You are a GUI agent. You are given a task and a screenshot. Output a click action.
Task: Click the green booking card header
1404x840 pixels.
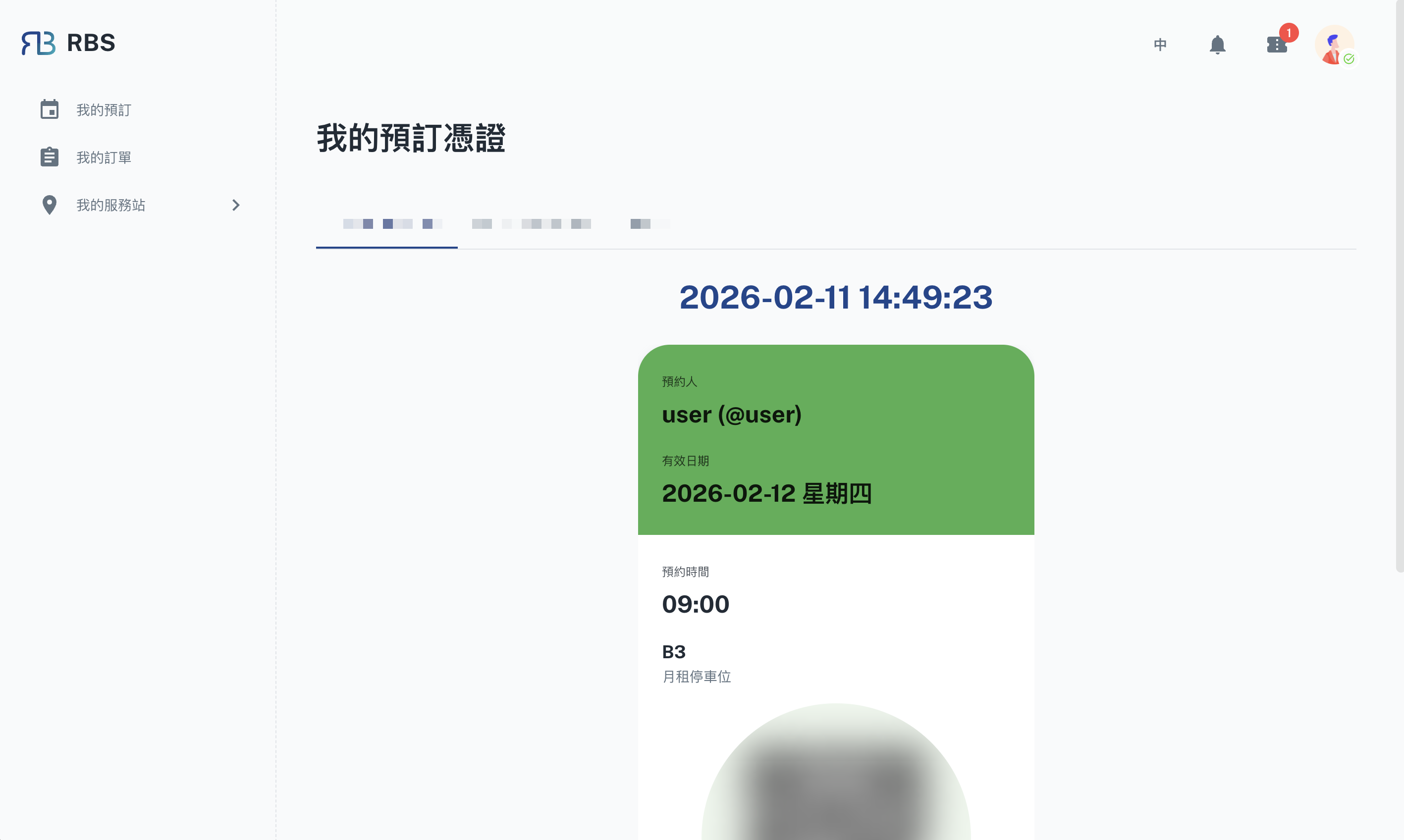836,440
